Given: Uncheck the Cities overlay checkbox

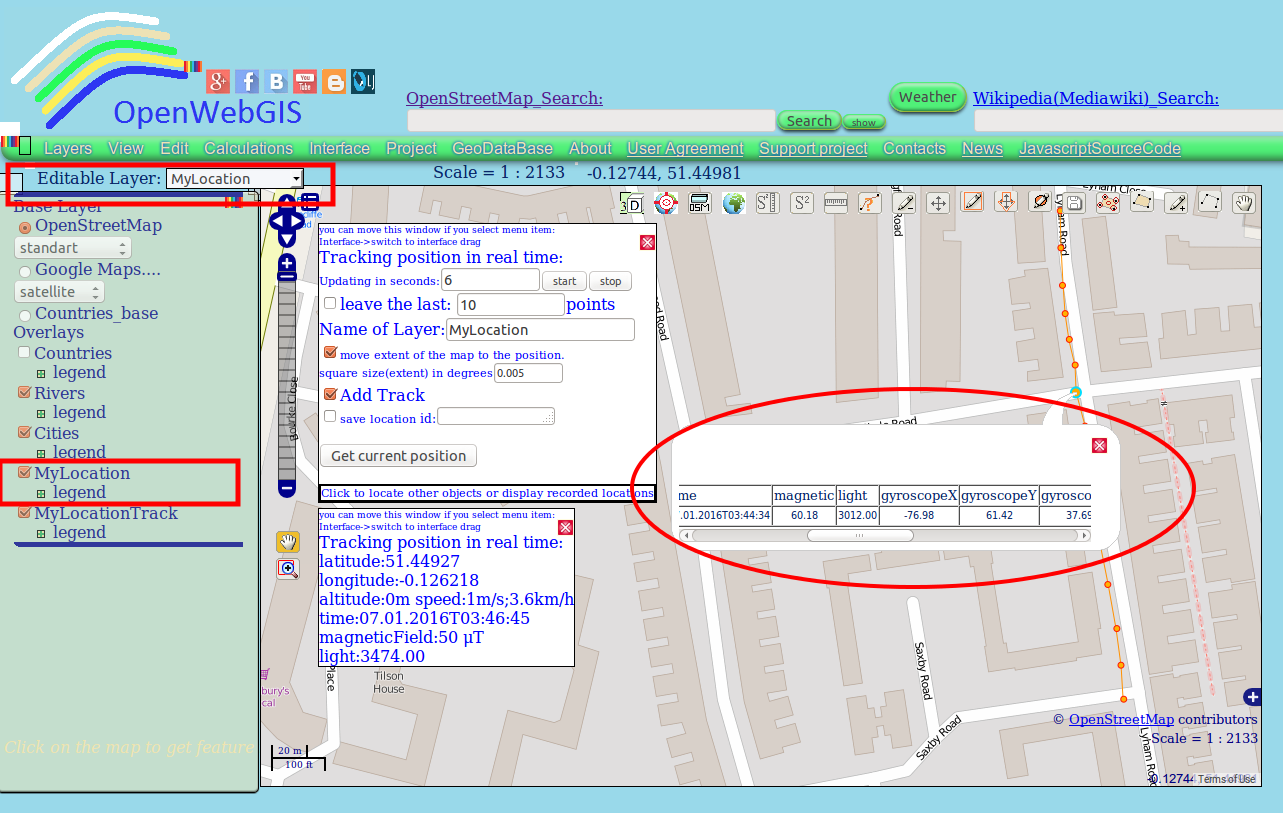Looking at the screenshot, I should [x=25, y=433].
